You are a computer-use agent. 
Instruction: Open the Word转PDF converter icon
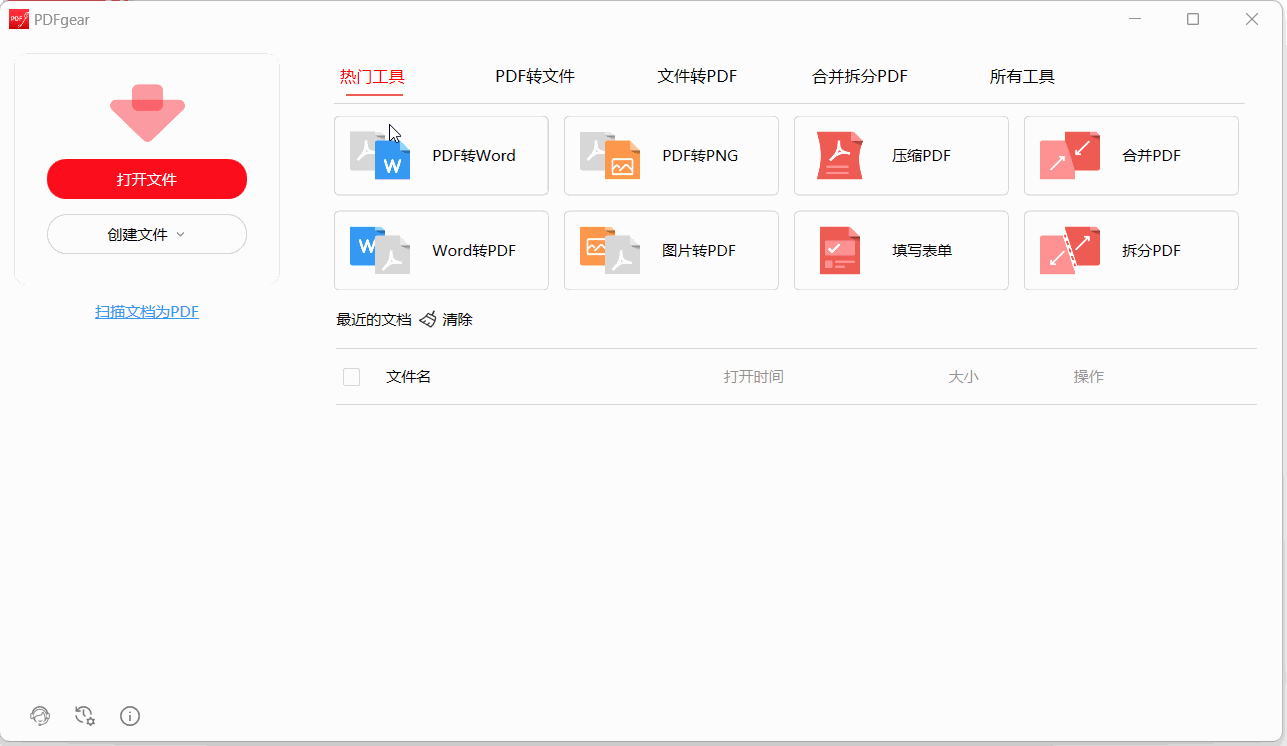(380, 250)
